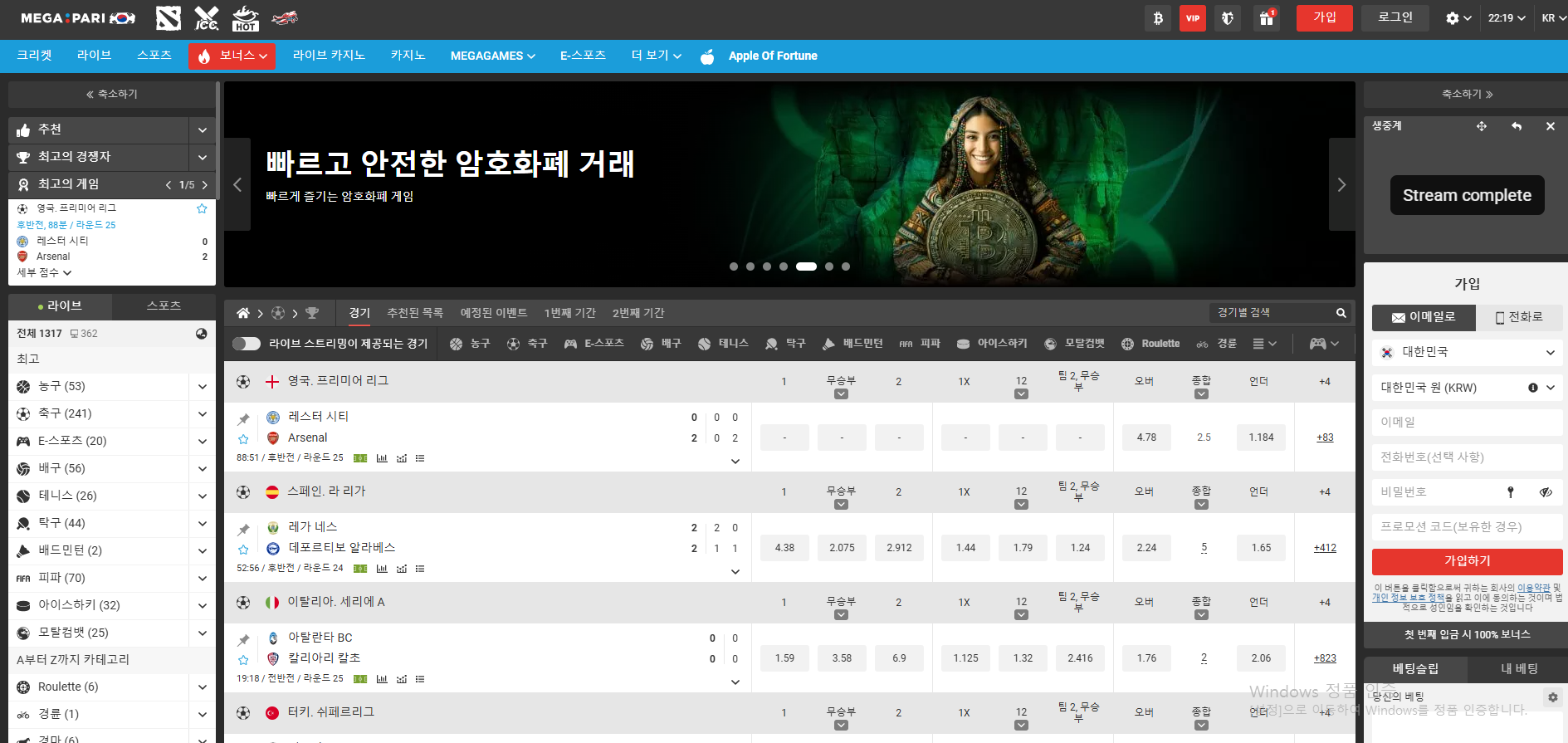This screenshot has width=1568, height=743.
Task: Click the 가입하기 submit button
Action: (1467, 561)
